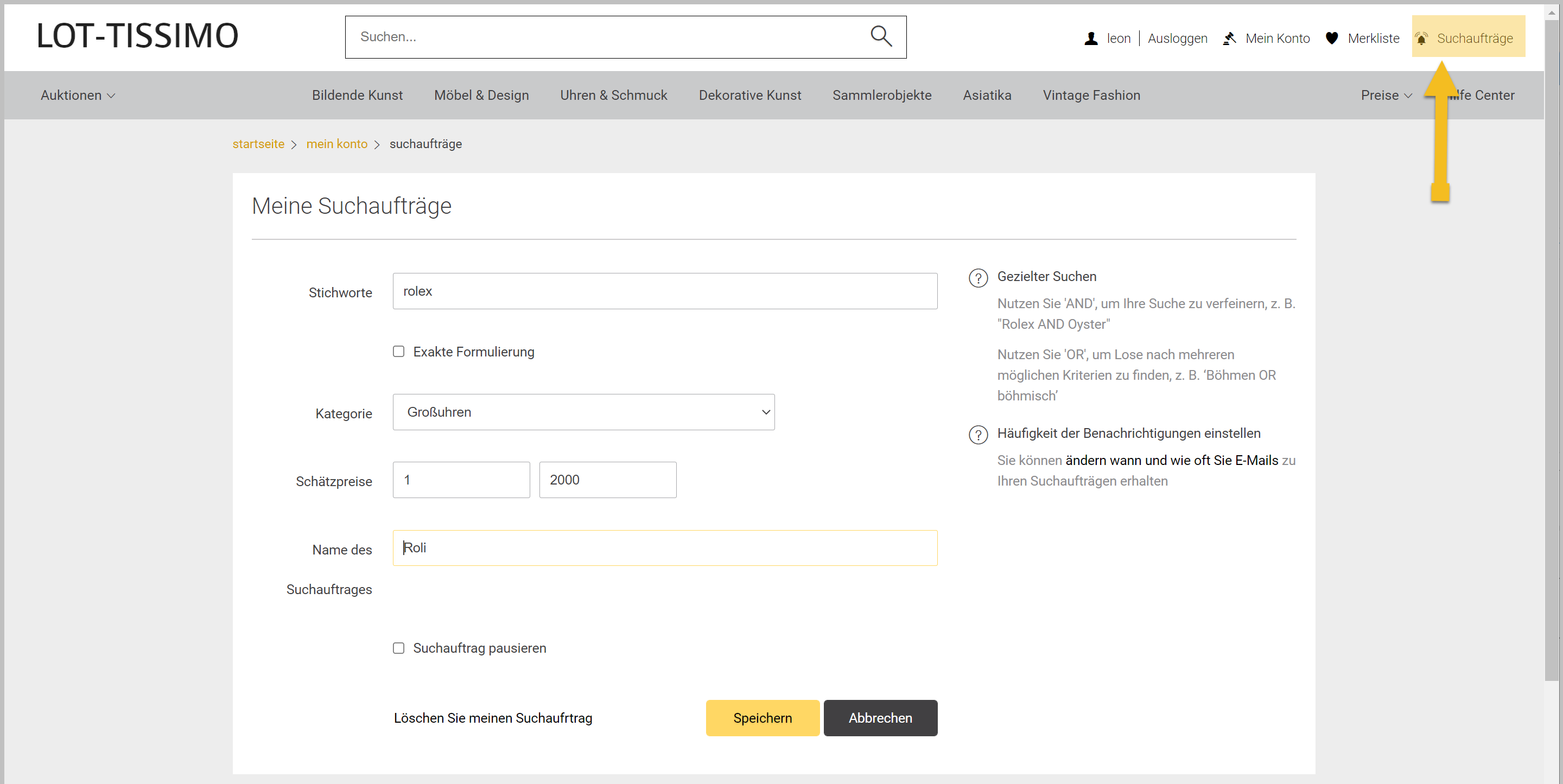Click the heart icon for Merkliste
The width and height of the screenshot is (1563, 784).
(x=1332, y=38)
